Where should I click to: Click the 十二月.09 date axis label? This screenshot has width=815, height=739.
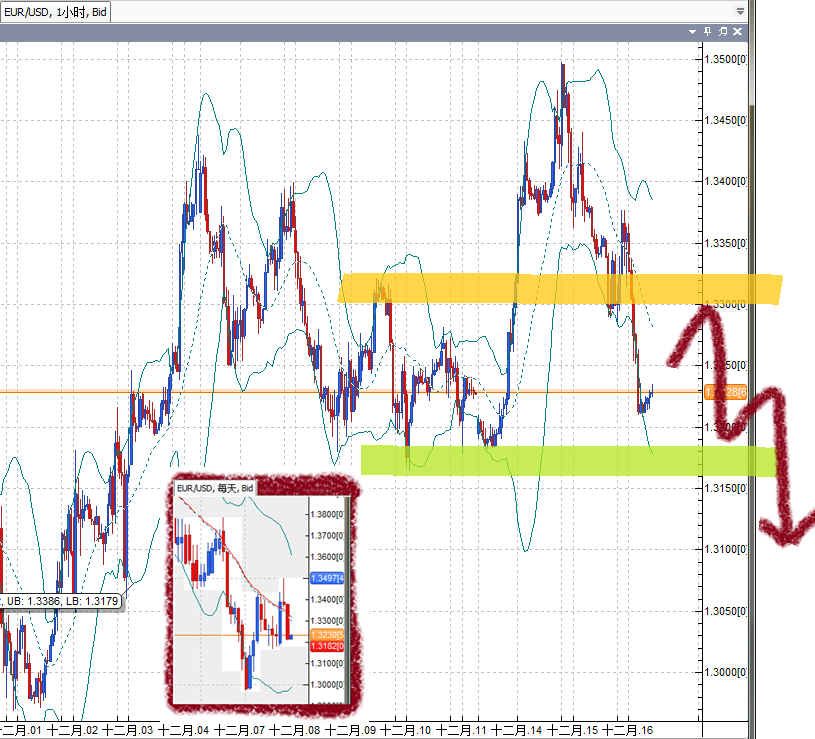pyautogui.click(x=350, y=730)
